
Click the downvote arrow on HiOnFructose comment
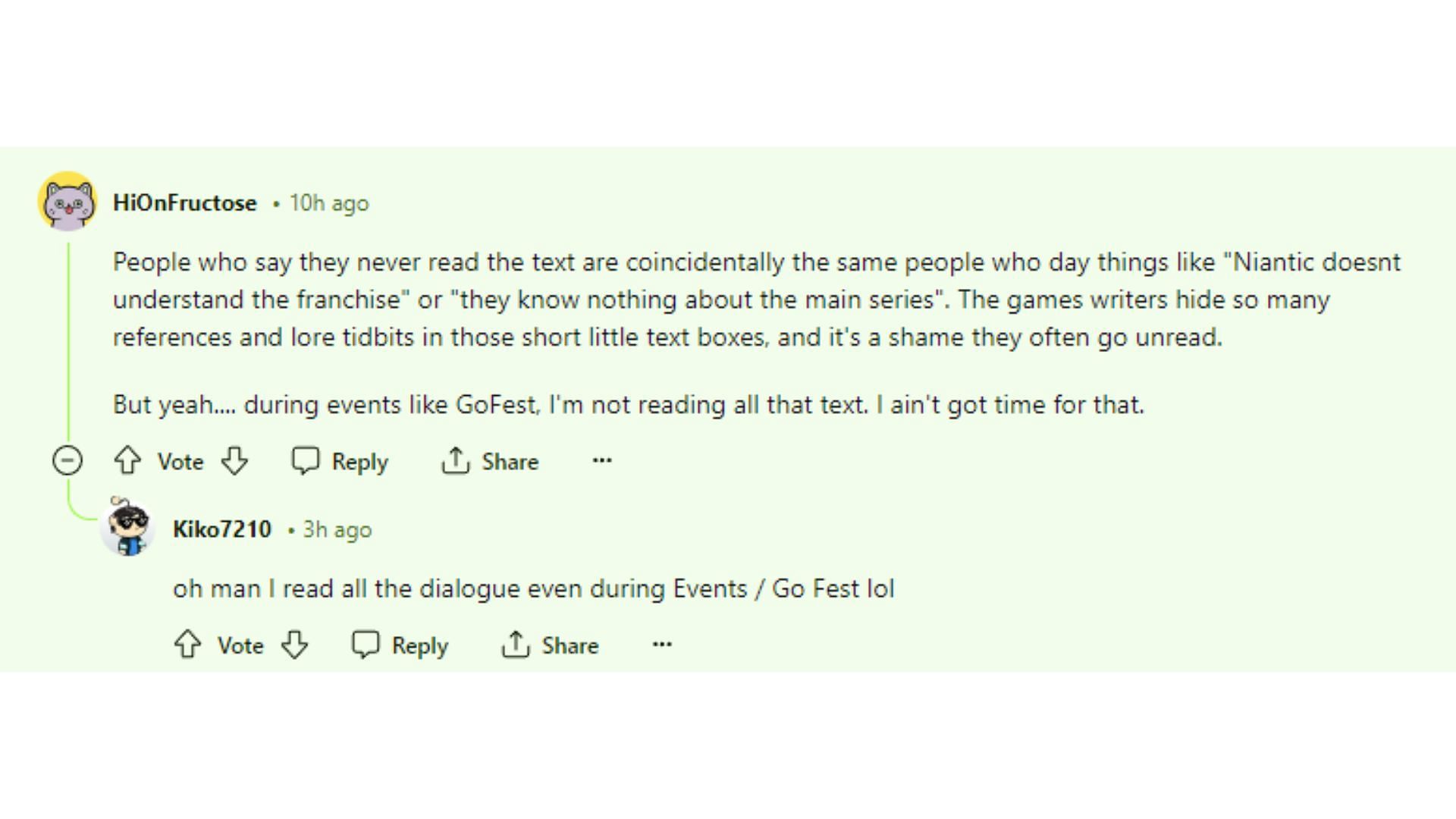click(235, 461)
